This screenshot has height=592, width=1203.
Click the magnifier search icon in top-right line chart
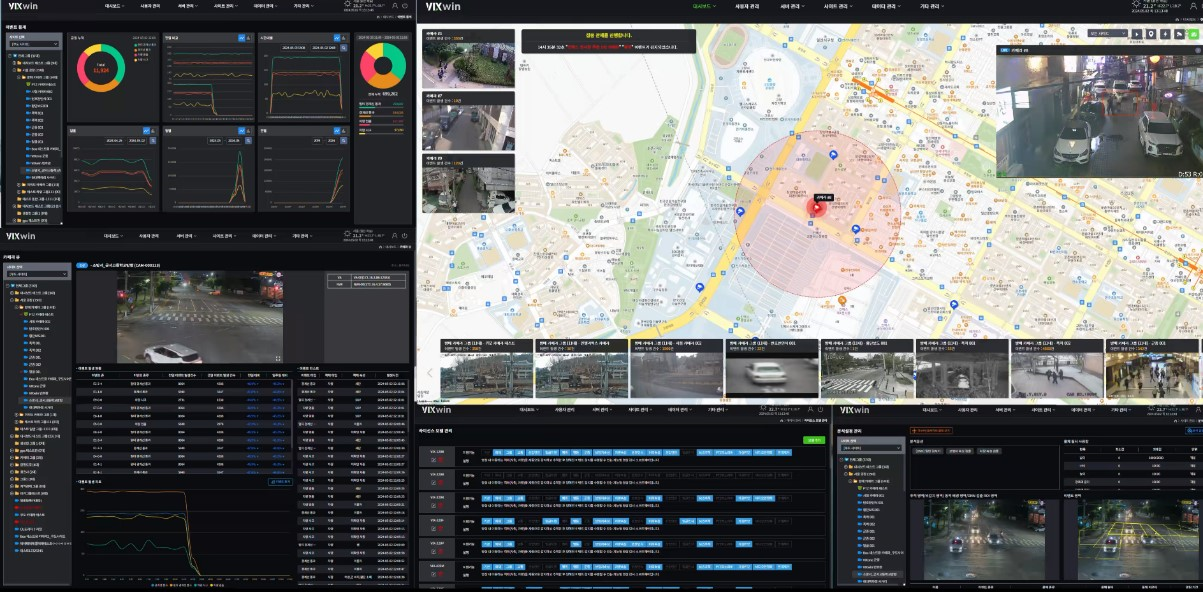tap(343, 47)
